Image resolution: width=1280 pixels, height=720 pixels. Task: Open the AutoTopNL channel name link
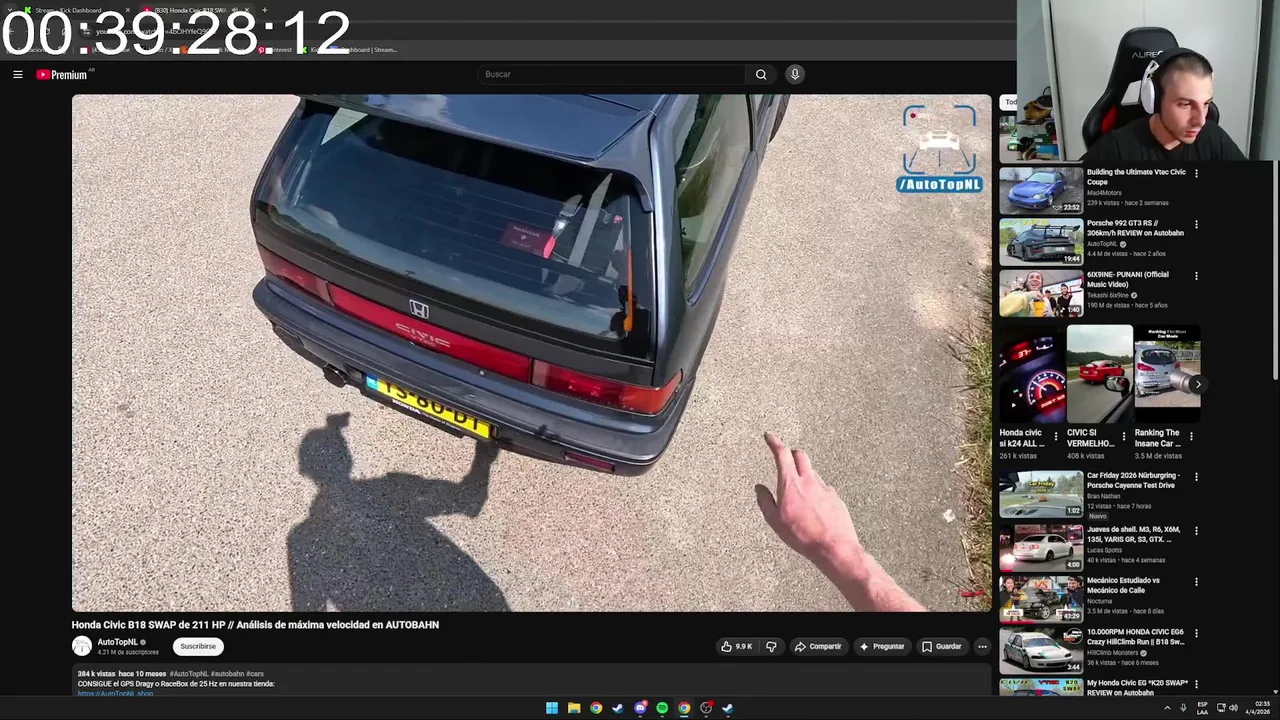click(118, 642)
